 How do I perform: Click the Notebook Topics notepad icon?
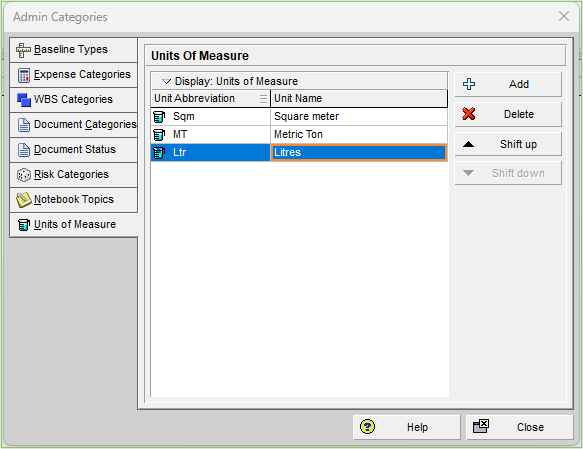tap(24, 200)
